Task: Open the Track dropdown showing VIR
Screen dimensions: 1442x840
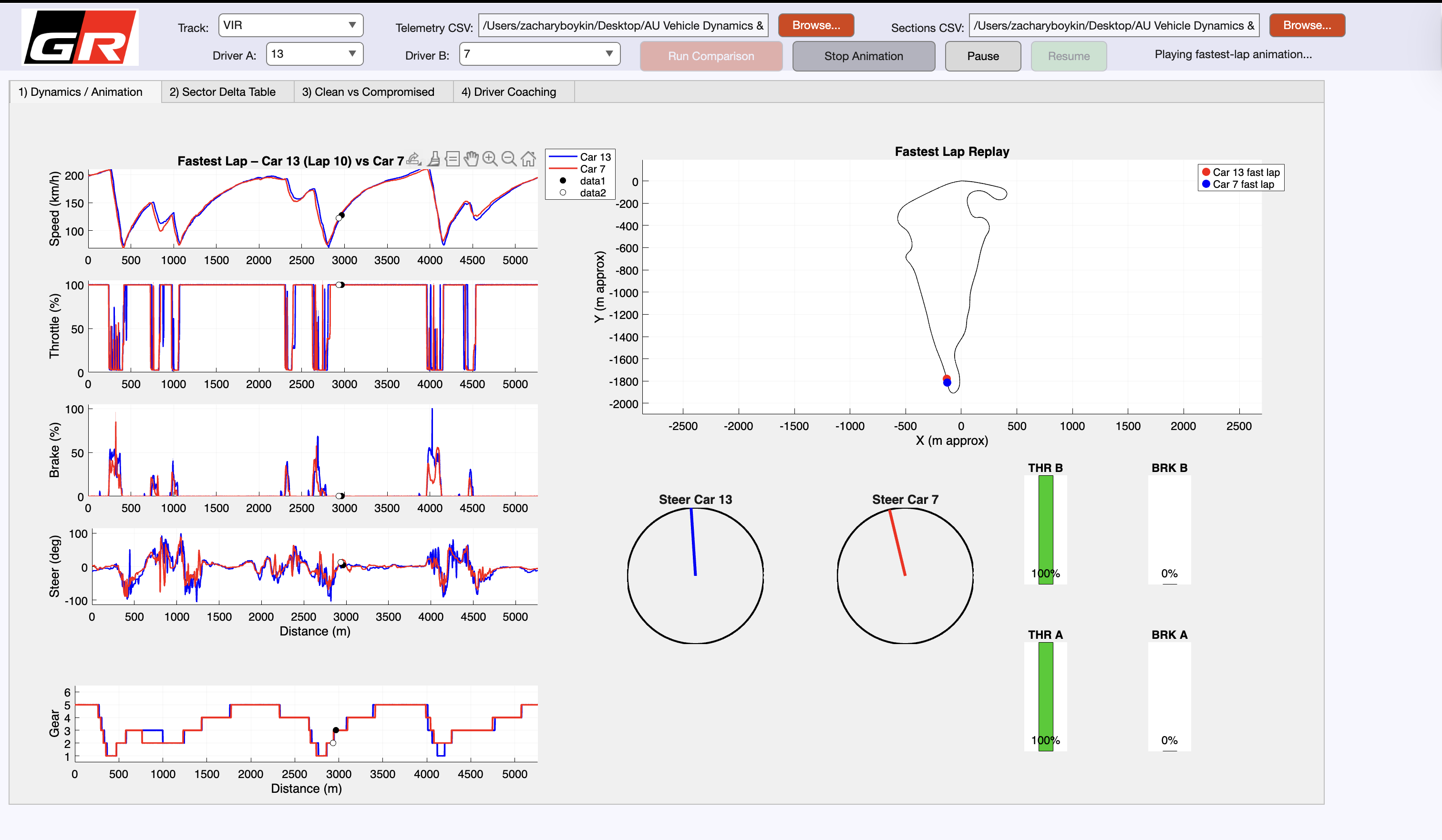Action: click(290, 25)
